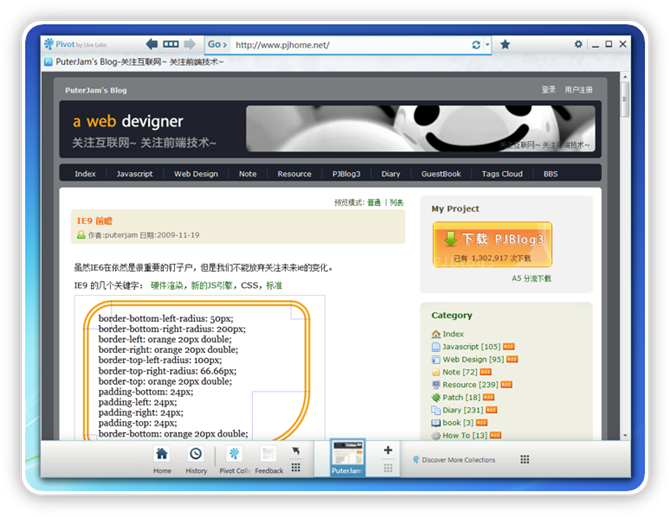Select the PuterJam page thumbnail

(x=347, y=456)
